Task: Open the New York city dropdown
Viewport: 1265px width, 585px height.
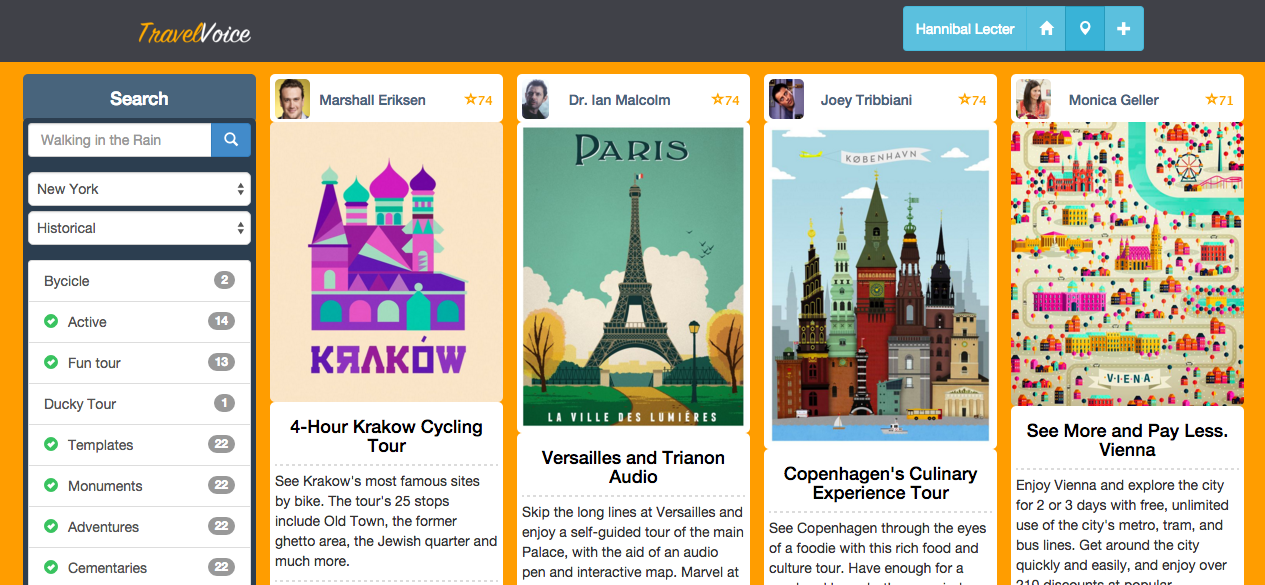Action: click(x=139, y=189)
